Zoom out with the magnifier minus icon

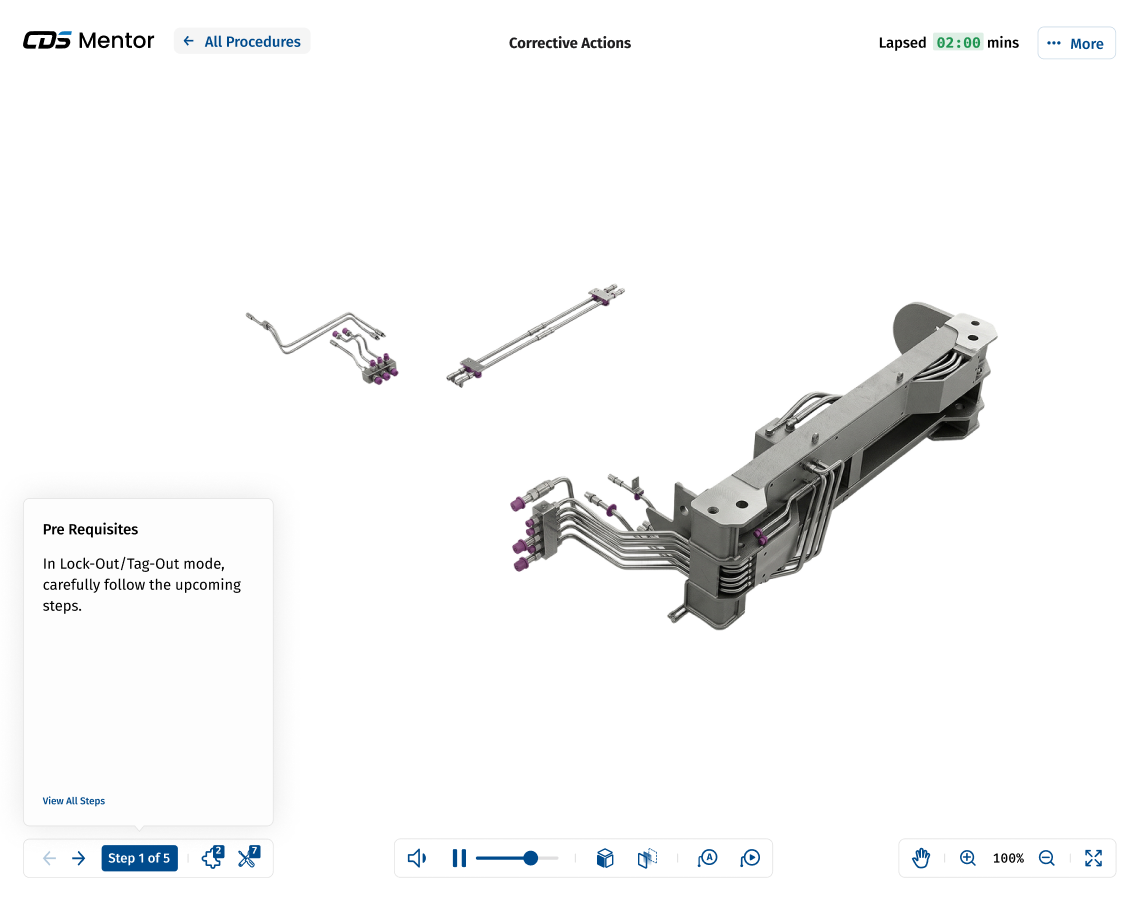coord(1047,858)
